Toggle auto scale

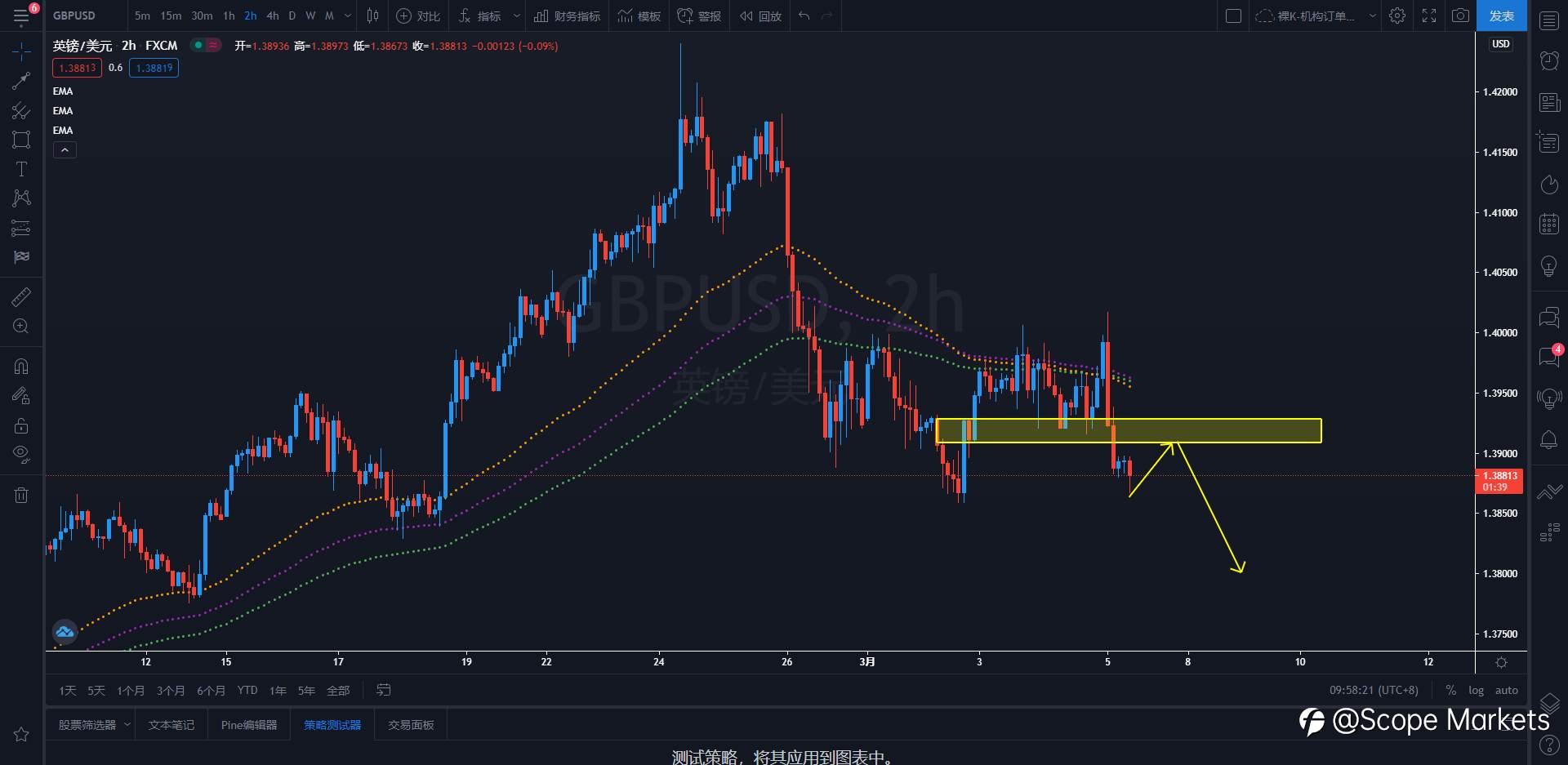[x=1507, y=691]
